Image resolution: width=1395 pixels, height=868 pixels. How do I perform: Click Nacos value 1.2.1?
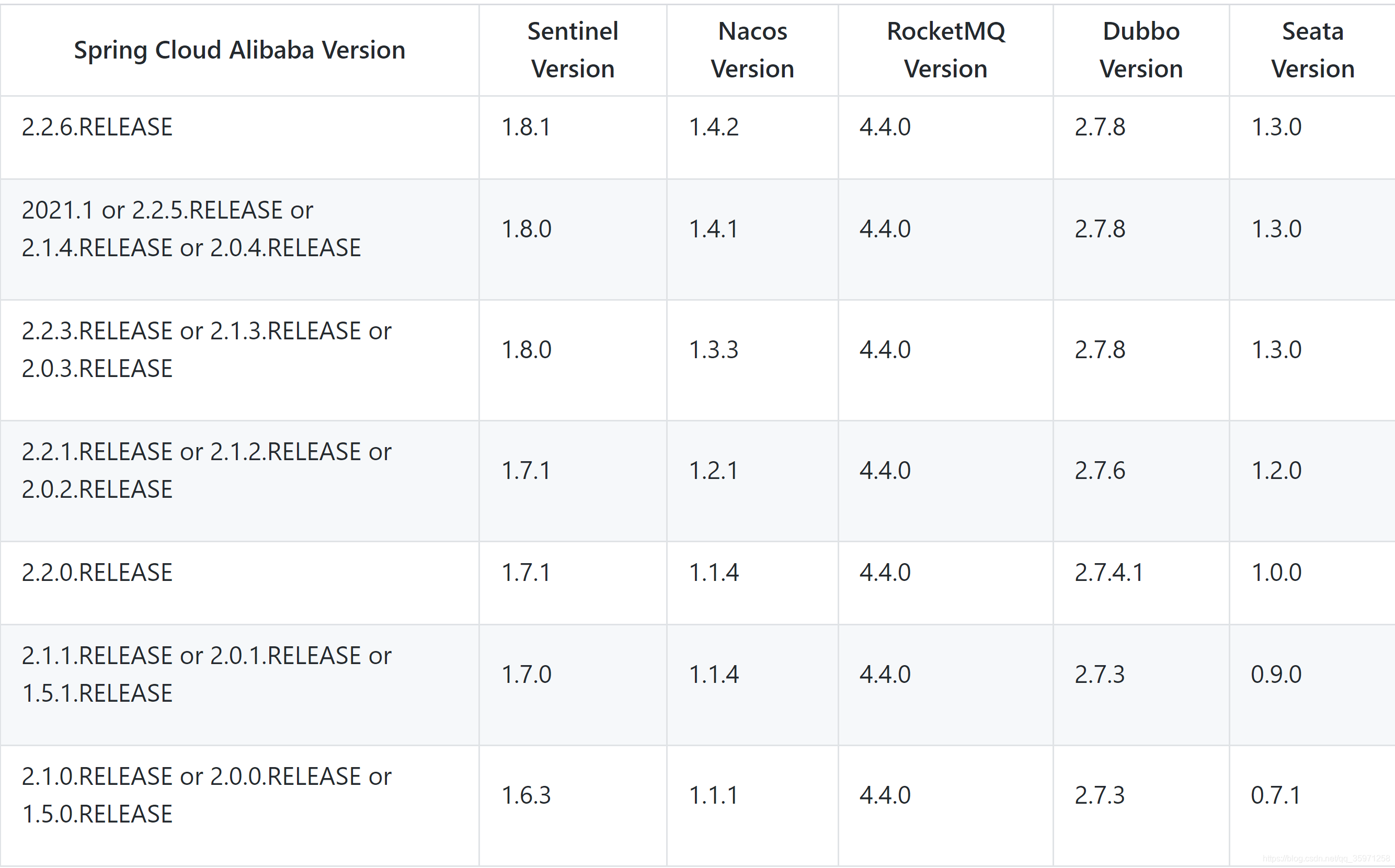(x=714, y=471)
